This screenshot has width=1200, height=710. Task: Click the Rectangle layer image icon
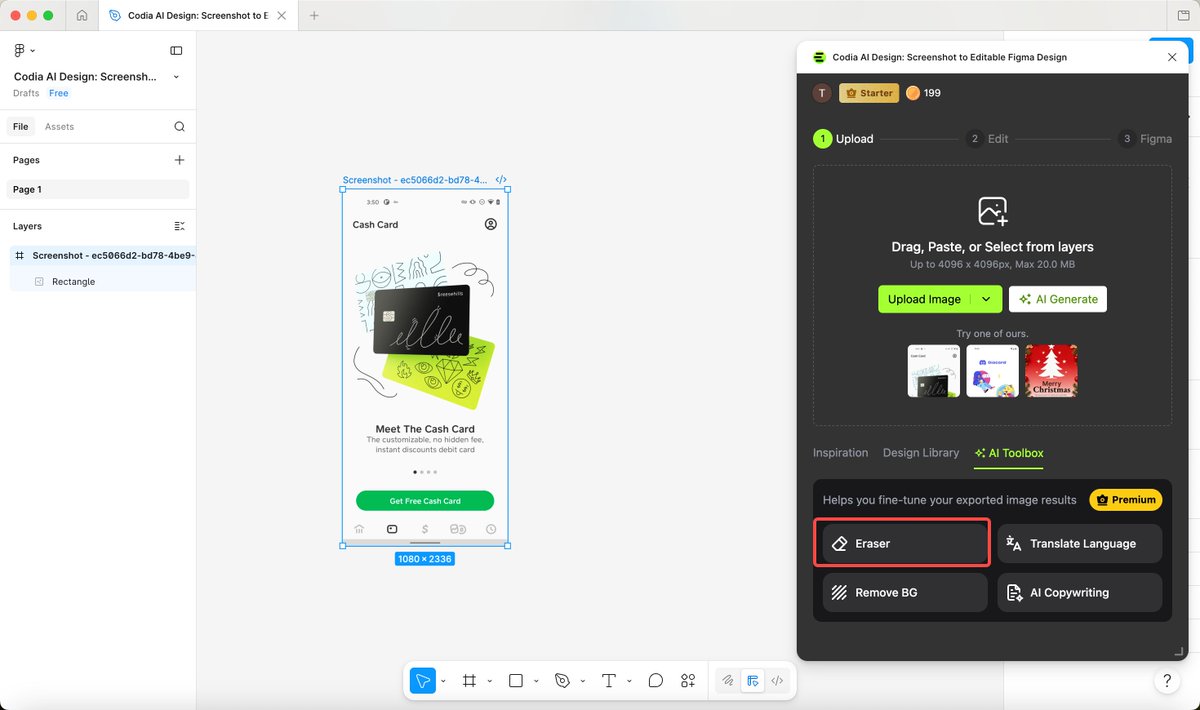tap(39, 282)
